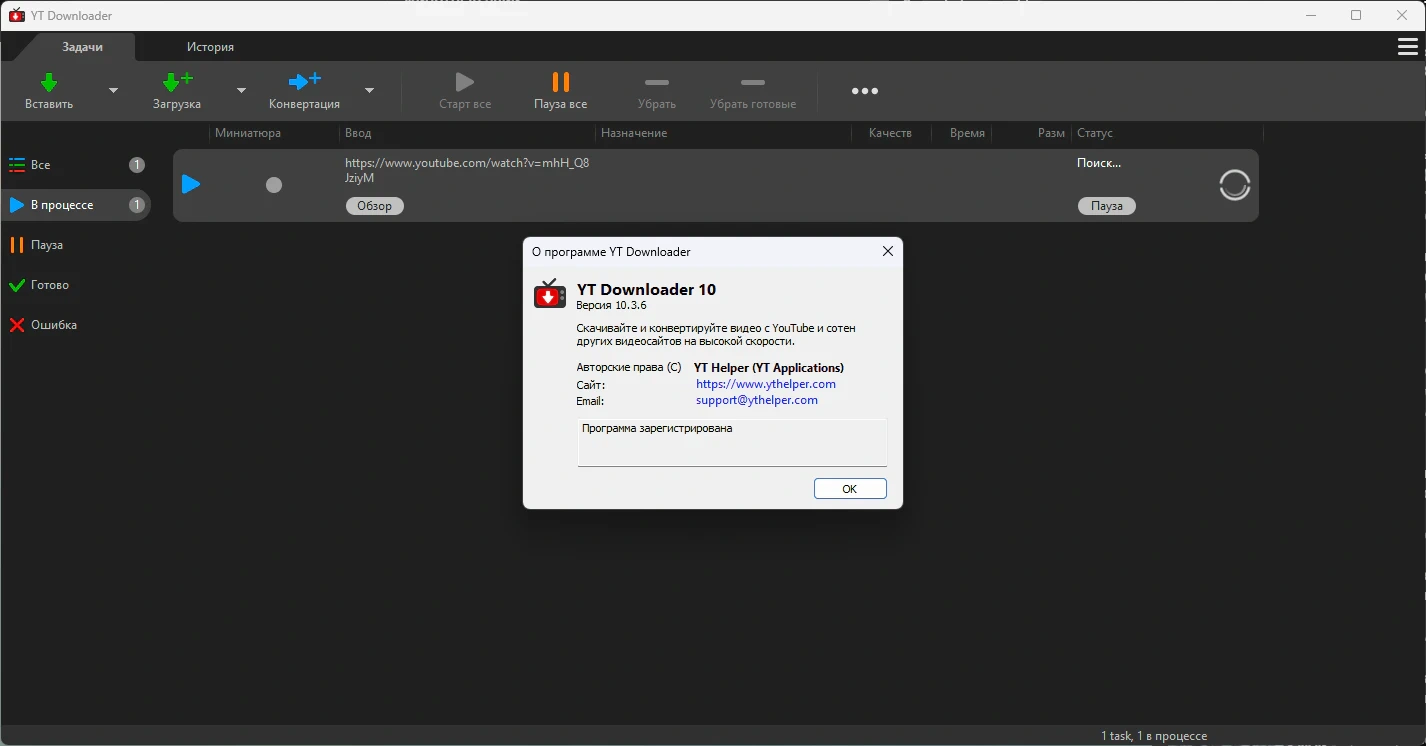Switch to the Задачи tab

click(x=83, y=47)
